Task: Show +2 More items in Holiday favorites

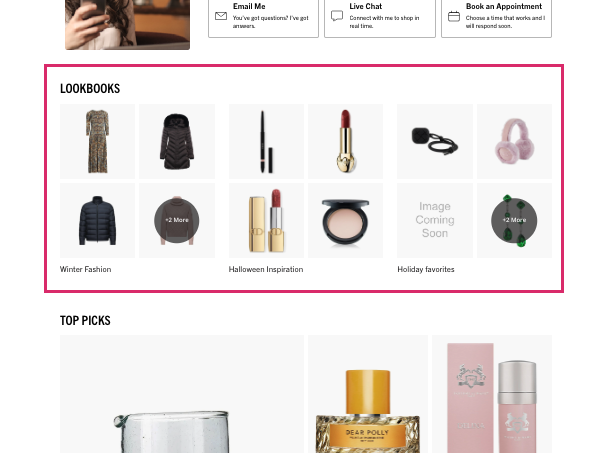Action: click(x=514, y=220)
